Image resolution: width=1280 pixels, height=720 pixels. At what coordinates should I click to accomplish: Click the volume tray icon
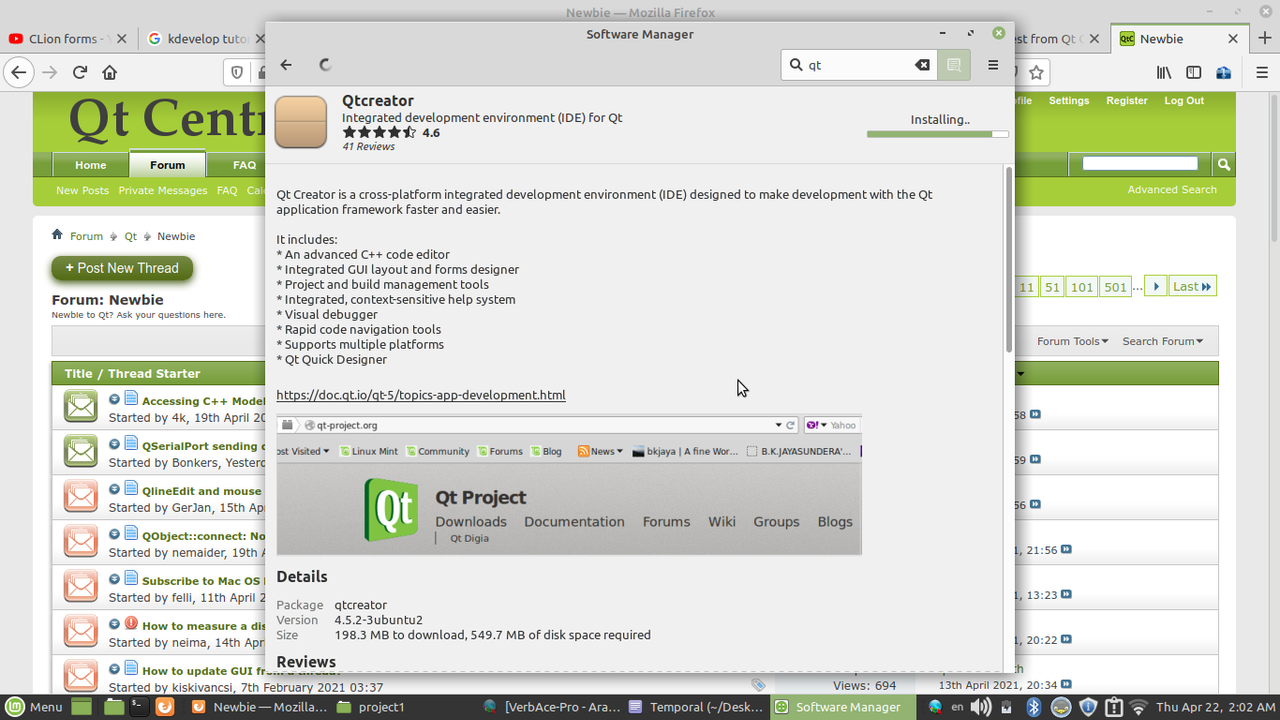click(981, 707)
